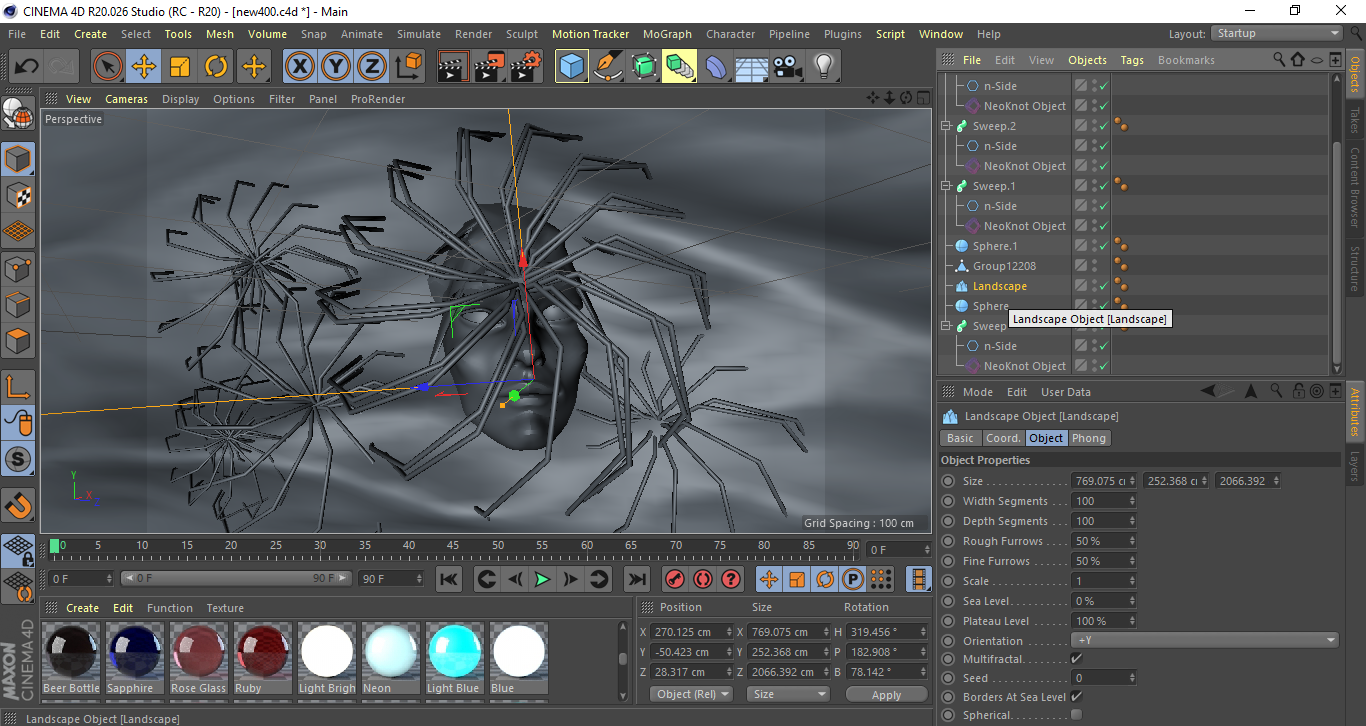This screenshot has width=1366, height=726.
Task: Toggle the Landscape object's green enable checkmark
Action: [x=1103, y=286]
